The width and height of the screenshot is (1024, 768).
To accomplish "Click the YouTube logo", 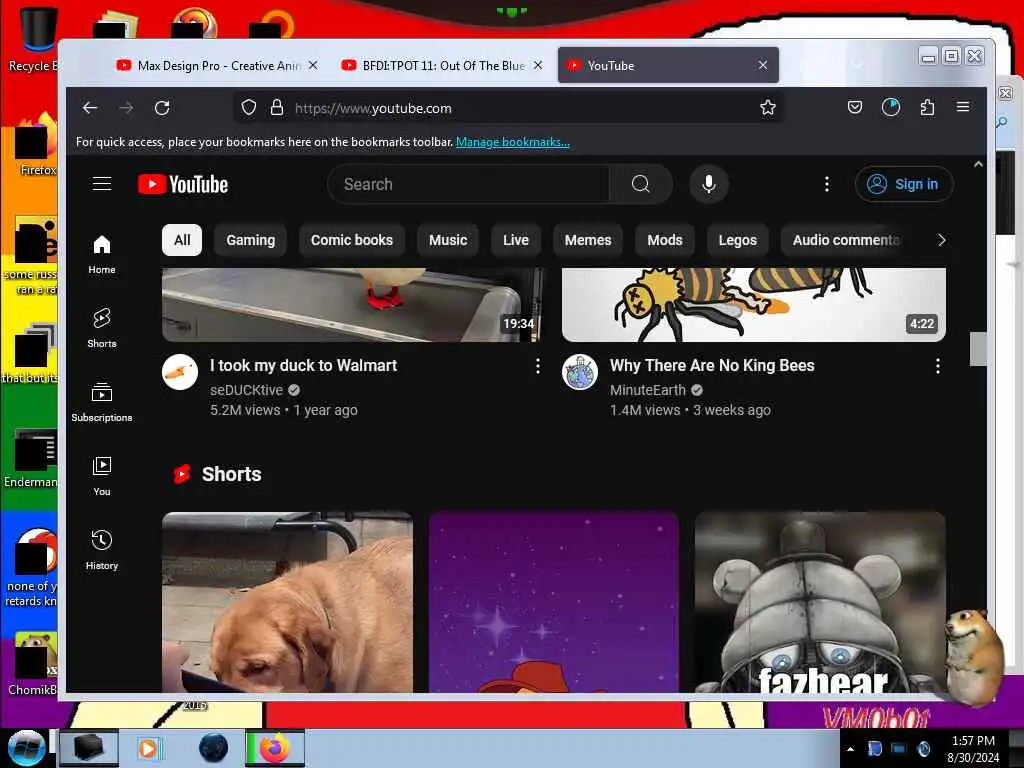I will (183, 185).
